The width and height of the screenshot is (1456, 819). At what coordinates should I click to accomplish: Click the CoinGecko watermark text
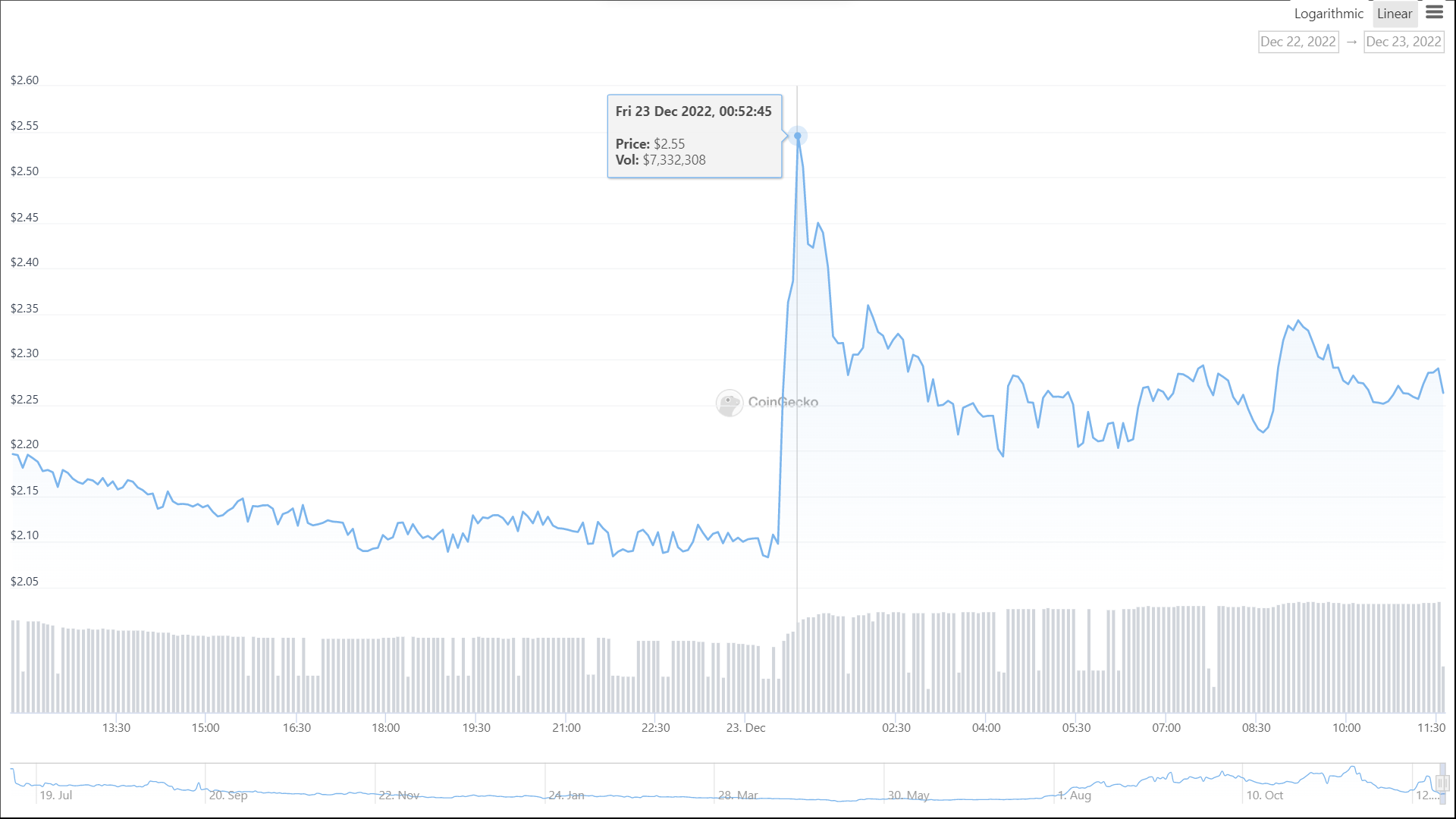(783, 403)
